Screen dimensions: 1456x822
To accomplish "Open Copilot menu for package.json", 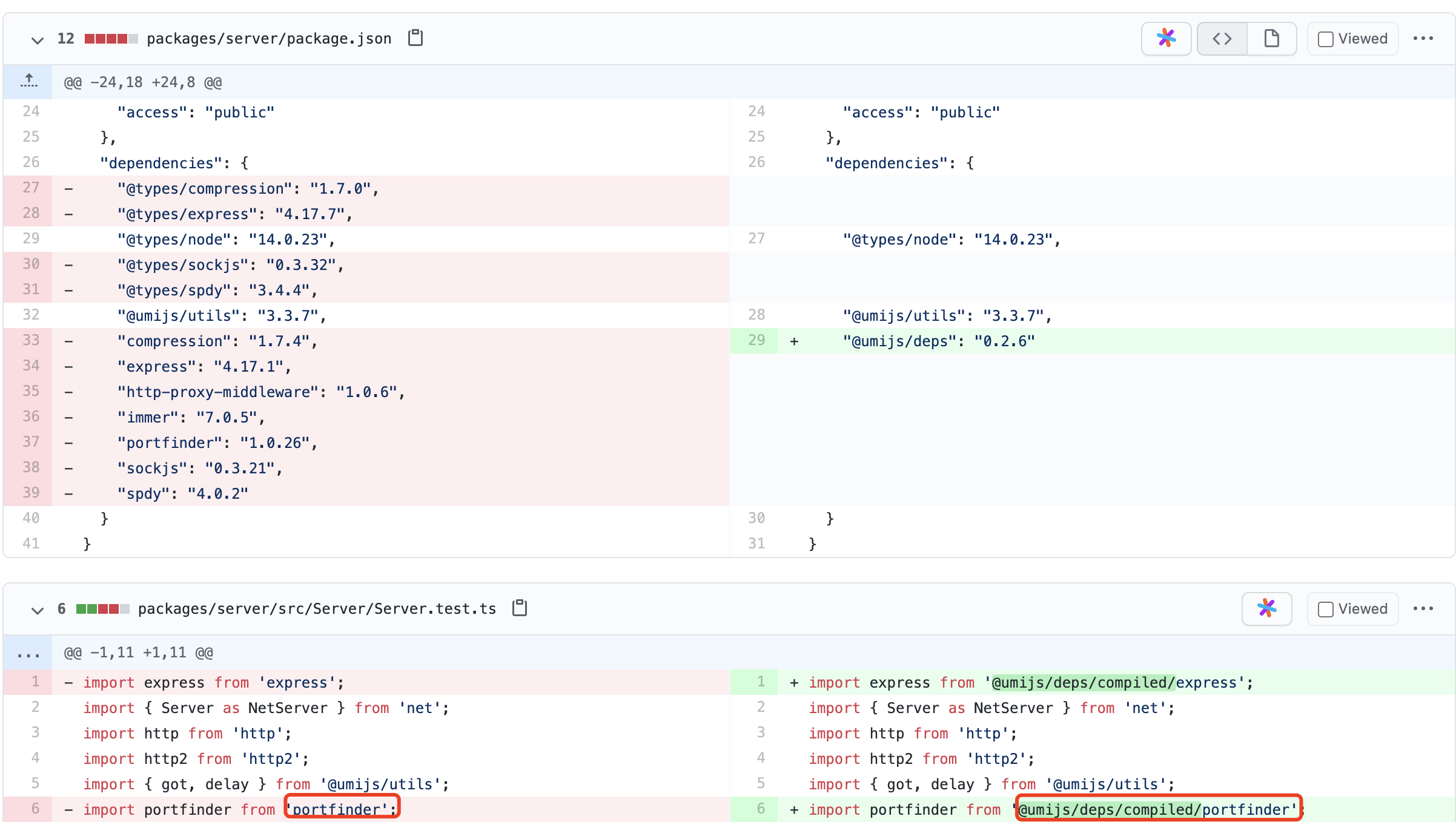I will click(1166, 39).
